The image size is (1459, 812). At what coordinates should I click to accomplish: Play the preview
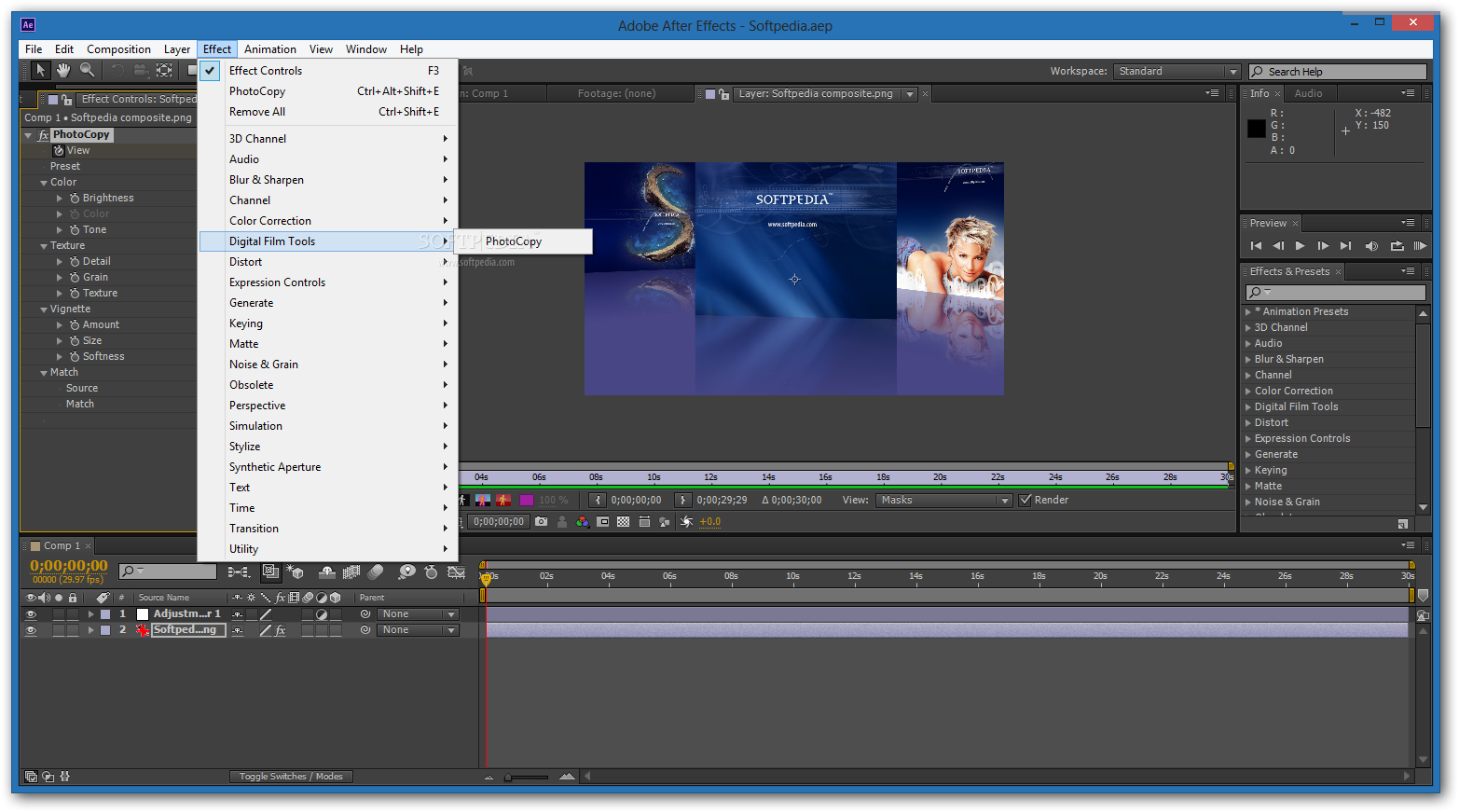tap(1301, 246)
